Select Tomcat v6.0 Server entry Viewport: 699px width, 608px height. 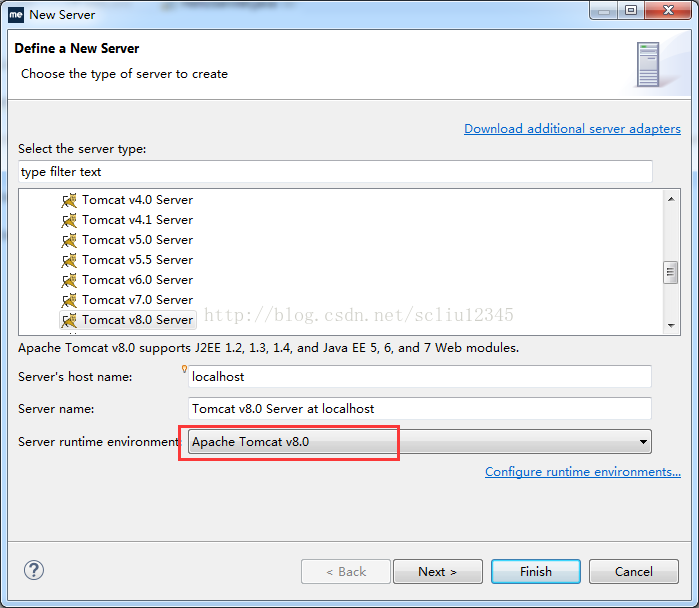(137, 280)
